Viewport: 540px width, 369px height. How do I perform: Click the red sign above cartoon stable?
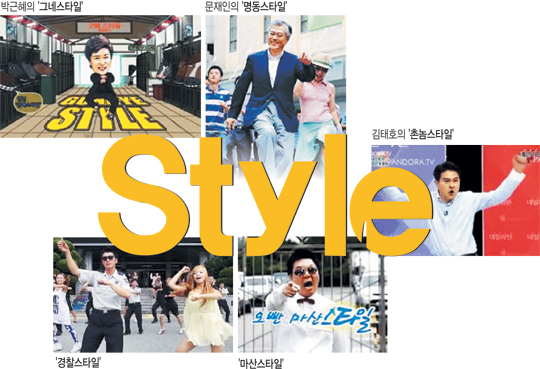[x=104, y=27]
